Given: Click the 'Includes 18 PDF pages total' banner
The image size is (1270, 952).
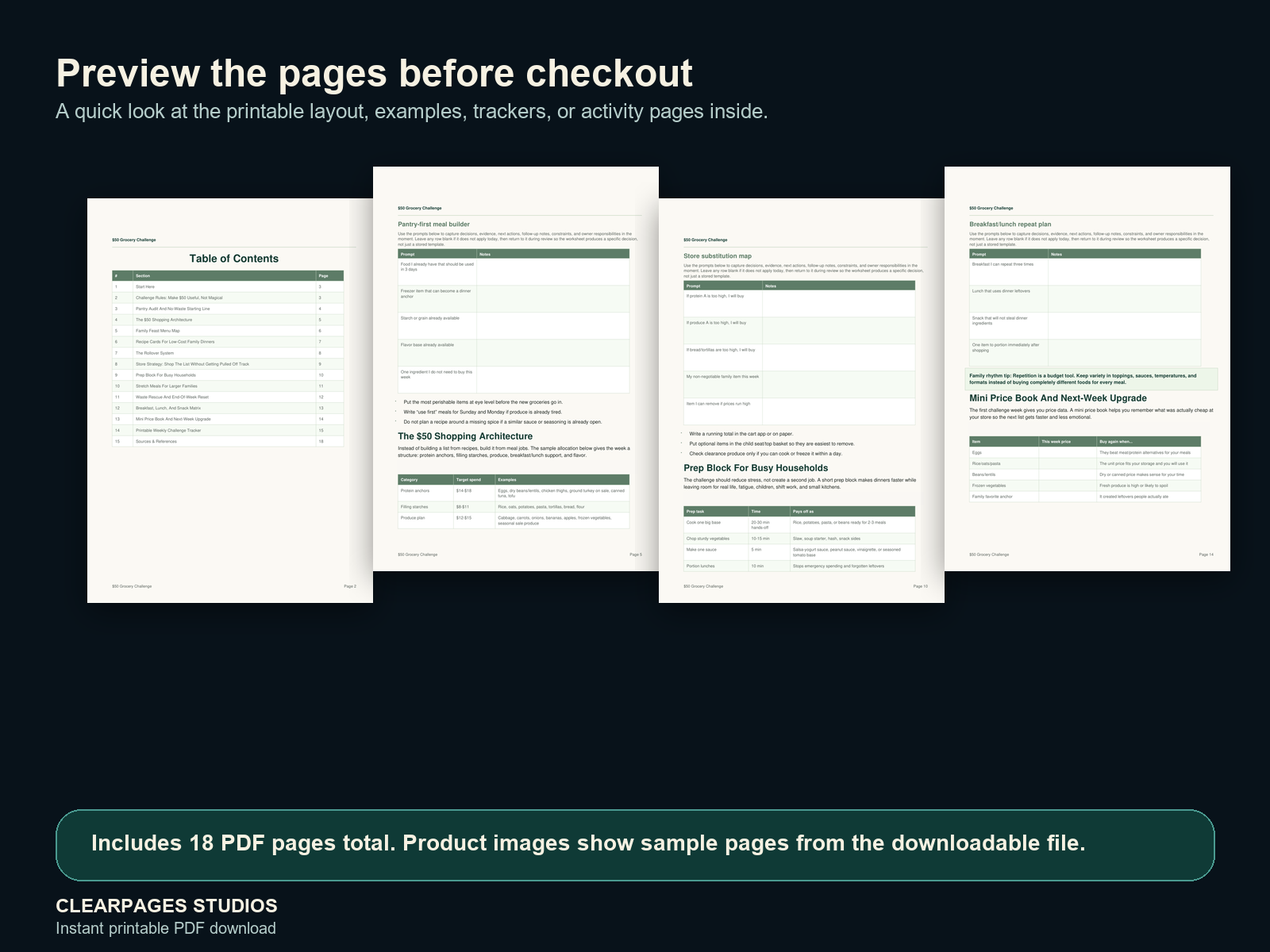Looking at the screenshot, I should tap(635, 845).
